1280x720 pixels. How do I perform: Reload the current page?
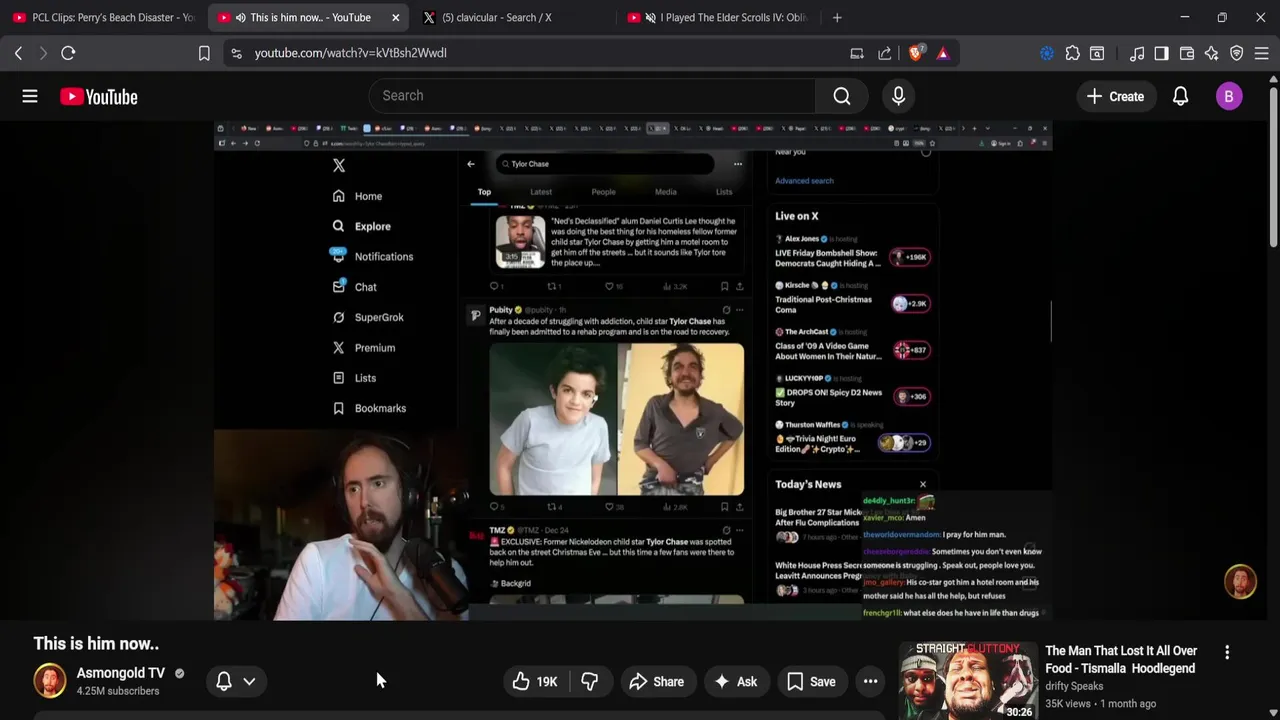pos(68,53)
